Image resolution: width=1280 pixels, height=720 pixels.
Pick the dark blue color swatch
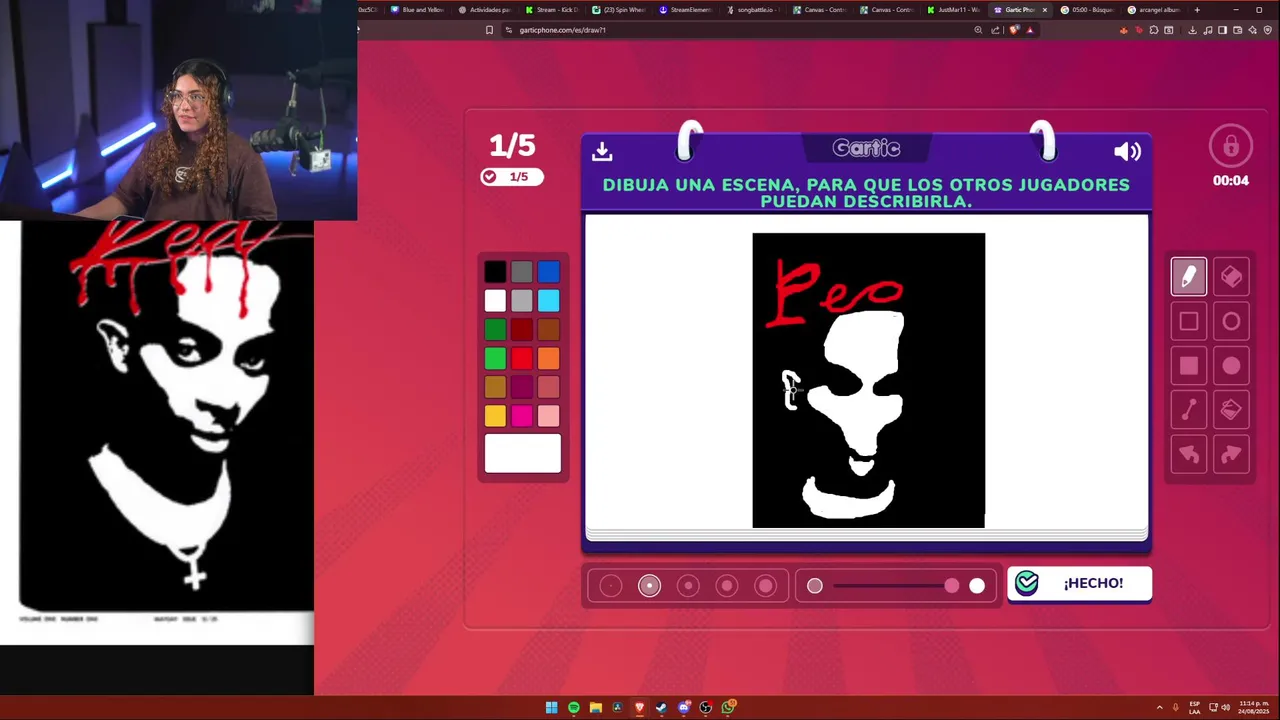(549, 272)
